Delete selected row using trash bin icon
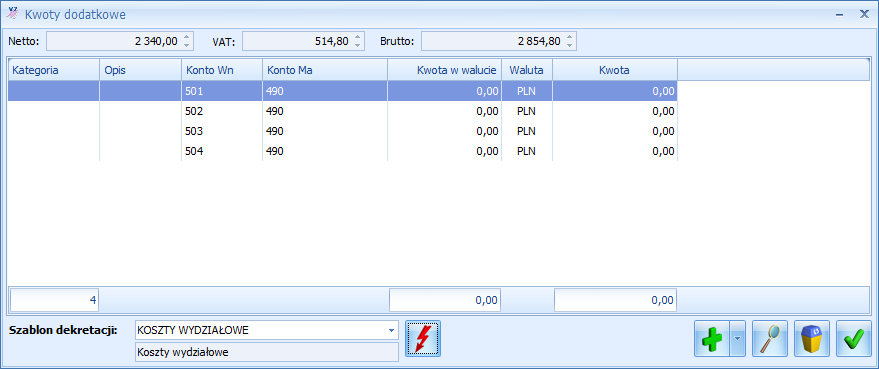 [812, 339]
